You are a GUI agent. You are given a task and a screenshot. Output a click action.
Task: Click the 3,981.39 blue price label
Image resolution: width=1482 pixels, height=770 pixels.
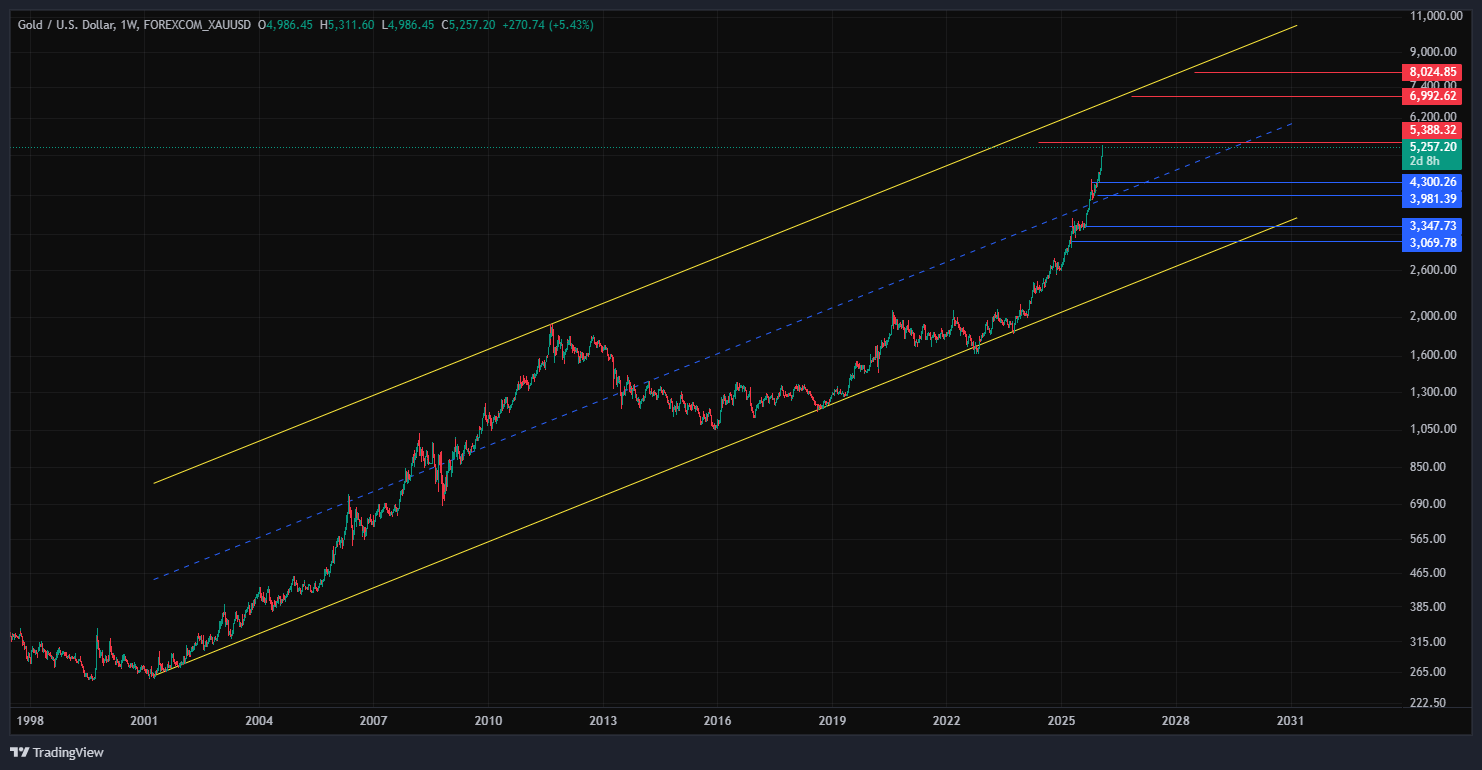tap(1433, 197)
